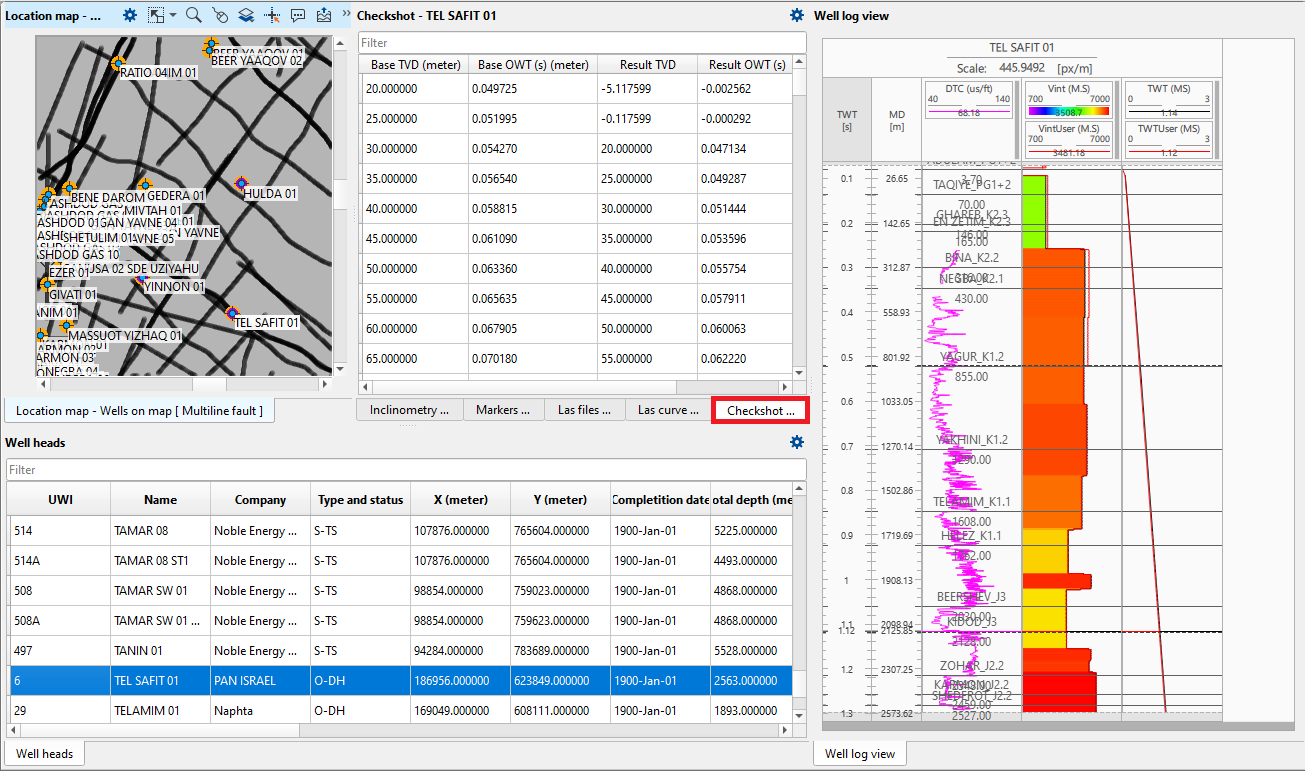The width and height of the screenshot is (1305, 771).
Task: Open Checkshot panel settings gear
Action: click(x=796, y=15)
